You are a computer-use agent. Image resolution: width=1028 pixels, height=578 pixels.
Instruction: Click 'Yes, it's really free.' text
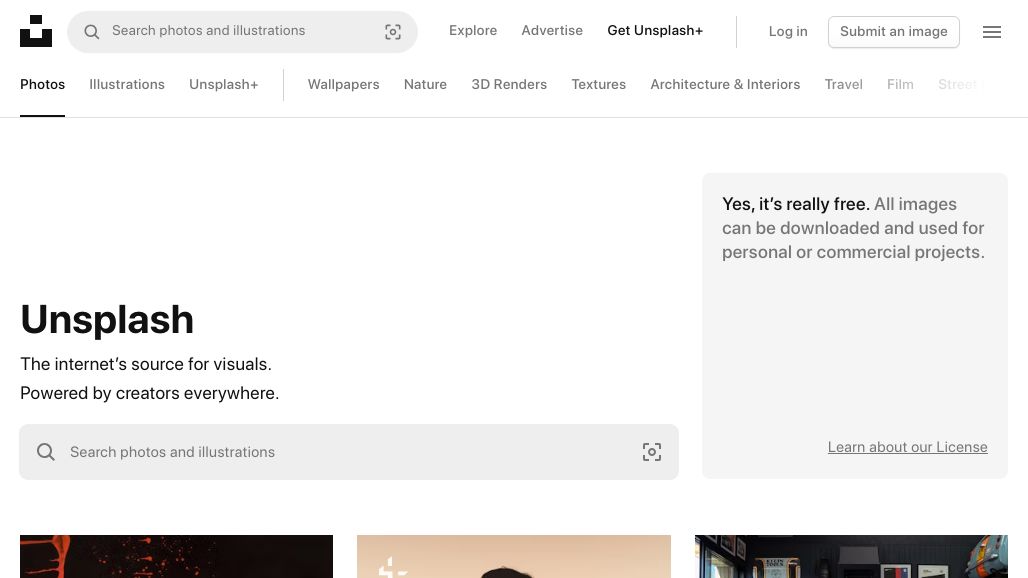[796, 204]
